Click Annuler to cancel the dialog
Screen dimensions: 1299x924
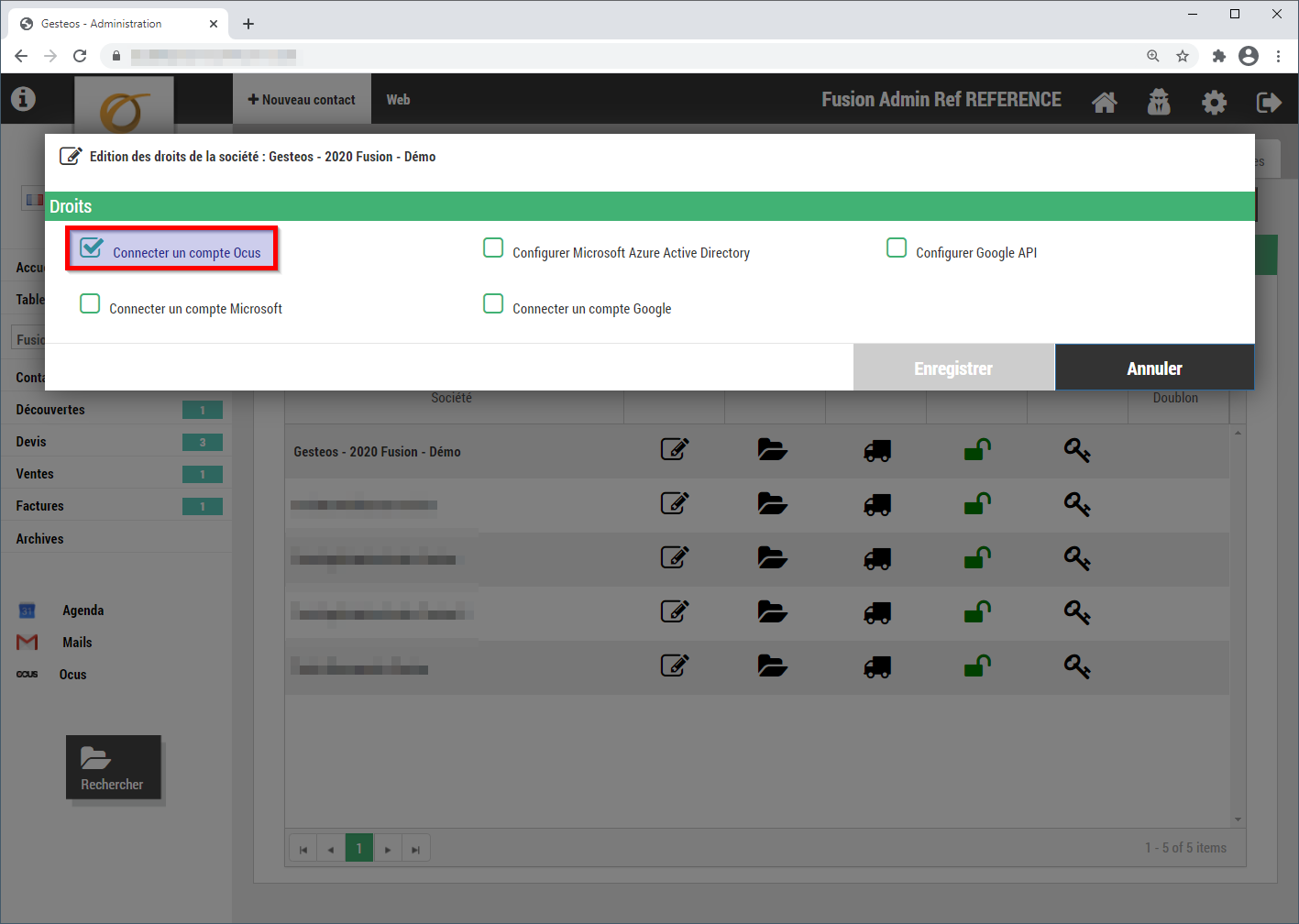pyautogui.click(x=1154, y=368)
